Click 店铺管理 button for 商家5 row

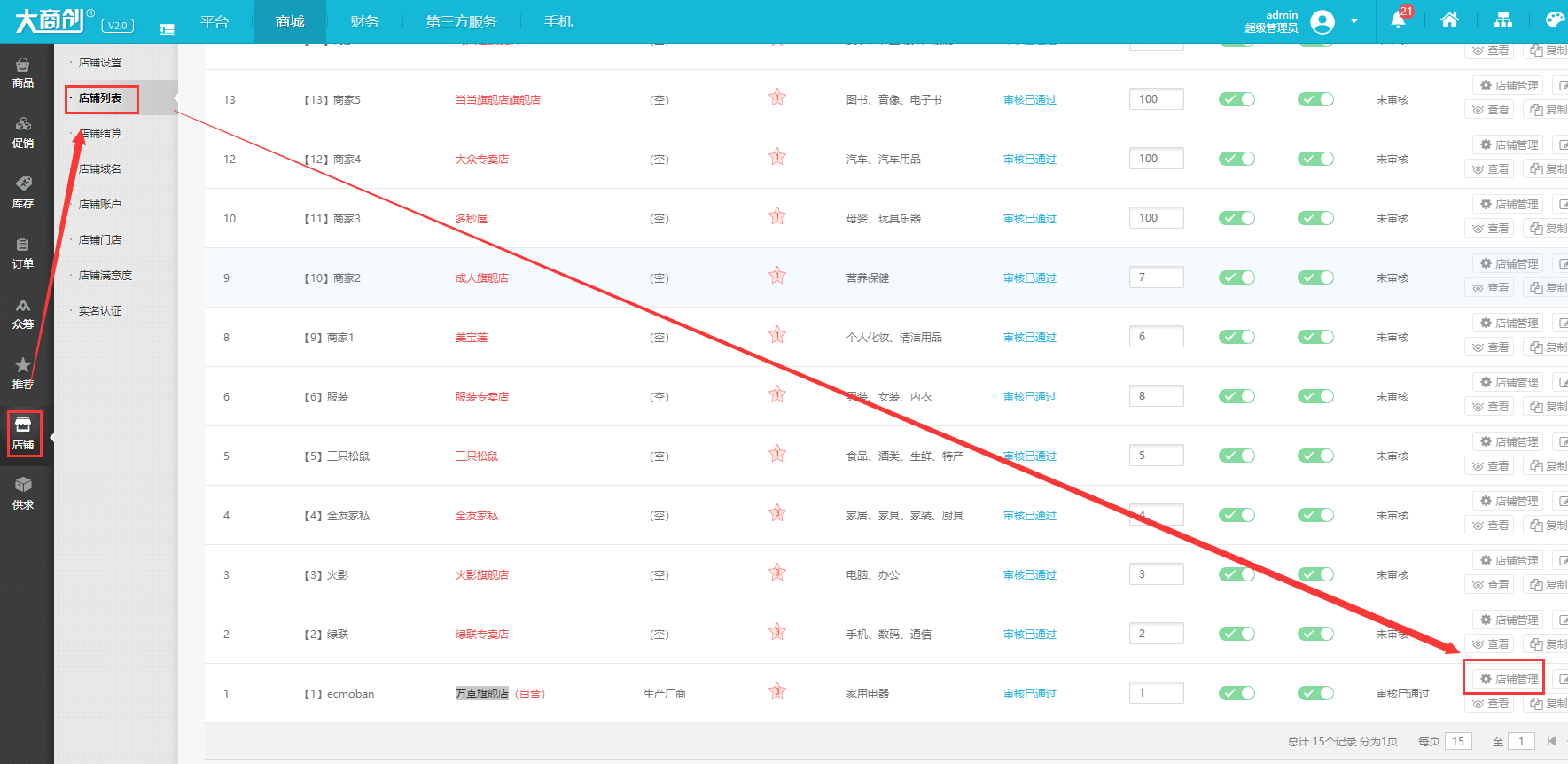click(x=1508, y=85)
